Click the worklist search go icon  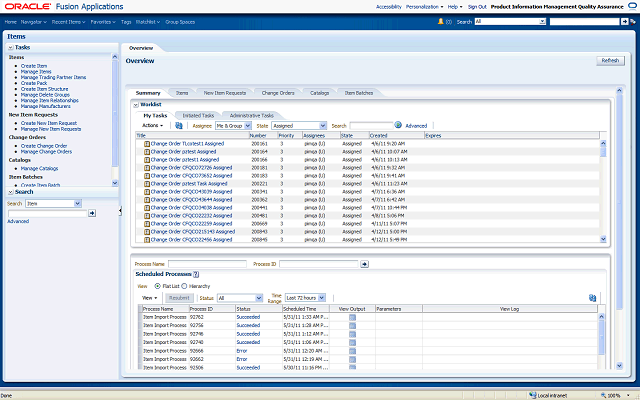tap(397, 126)
